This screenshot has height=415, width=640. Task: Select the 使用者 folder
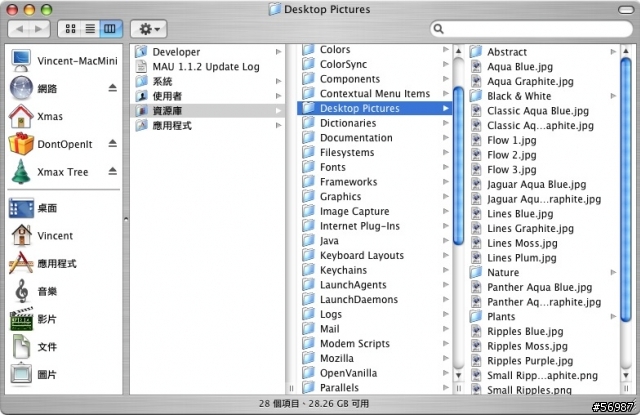point(207,96)
